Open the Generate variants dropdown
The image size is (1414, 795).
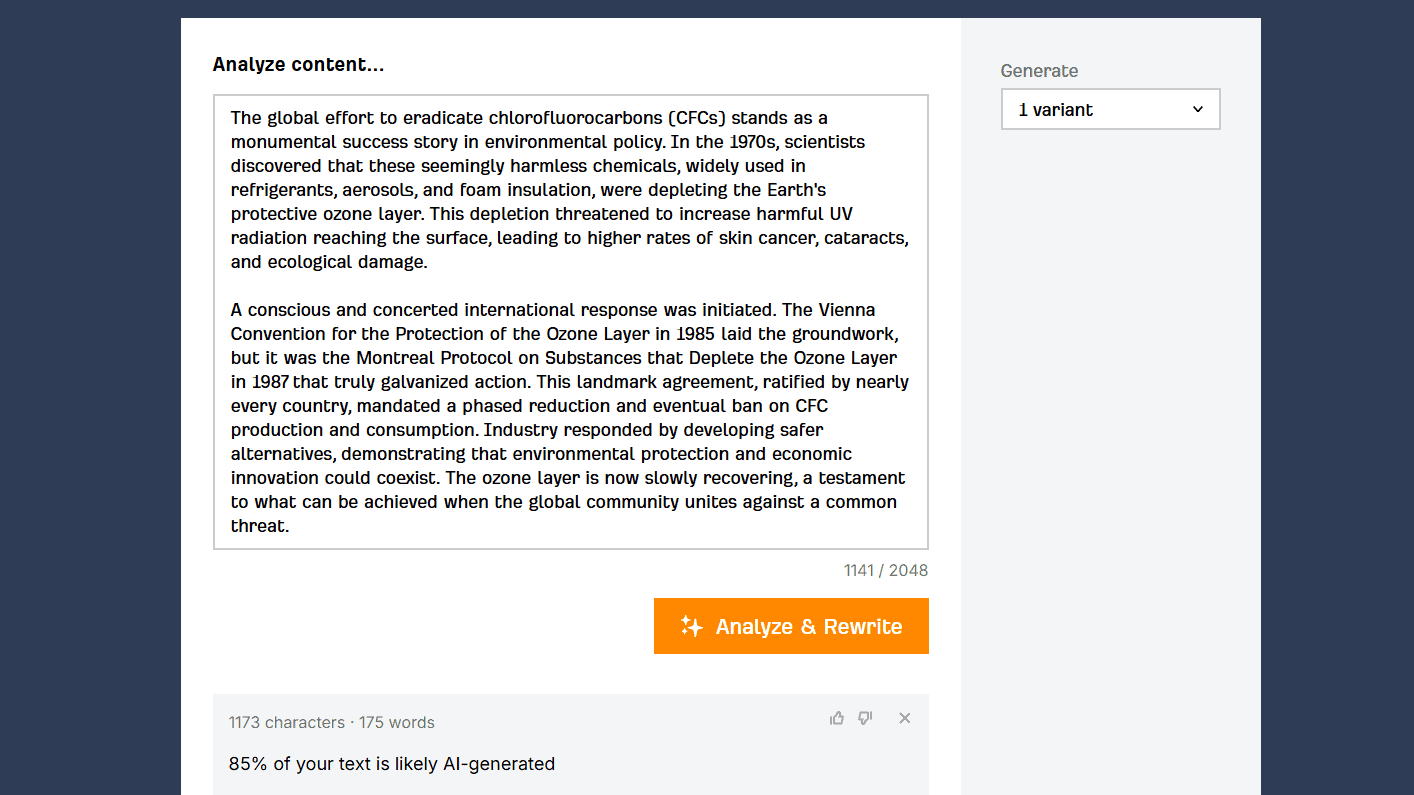pyautogui.click(x=1110, y=109)
